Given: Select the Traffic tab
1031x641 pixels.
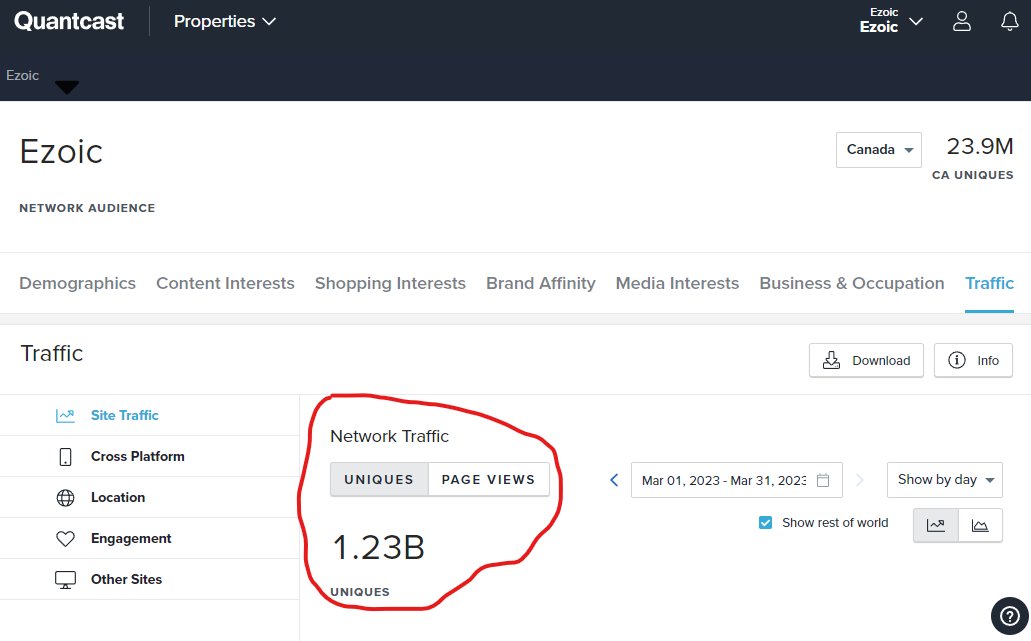Looking at the screenshot, I should (x=990, y=283).
